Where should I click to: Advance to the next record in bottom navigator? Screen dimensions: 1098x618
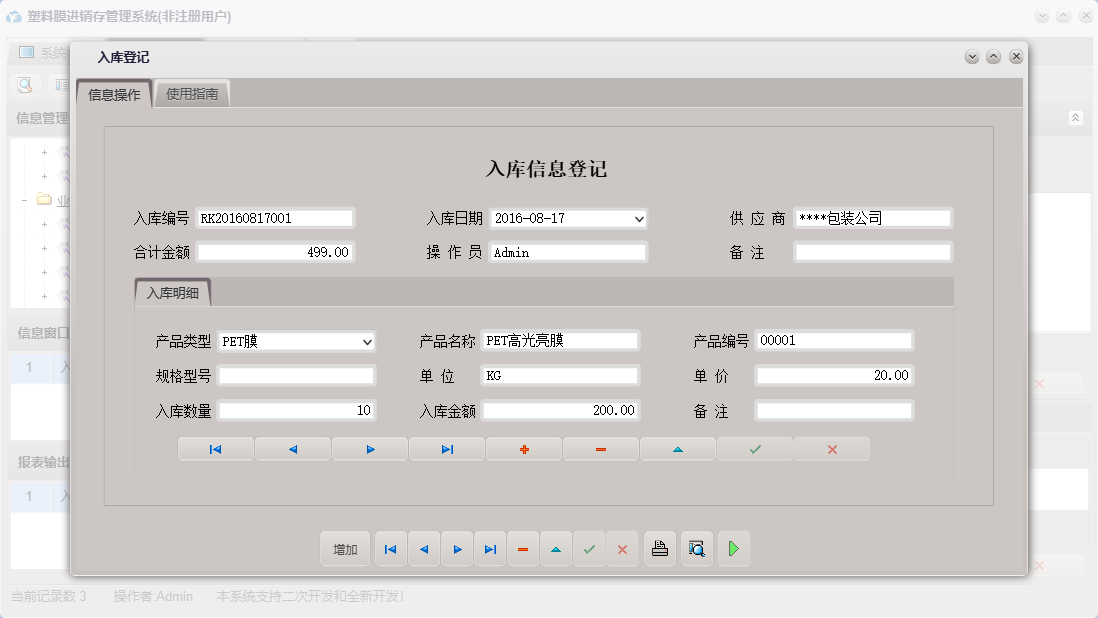457,548
